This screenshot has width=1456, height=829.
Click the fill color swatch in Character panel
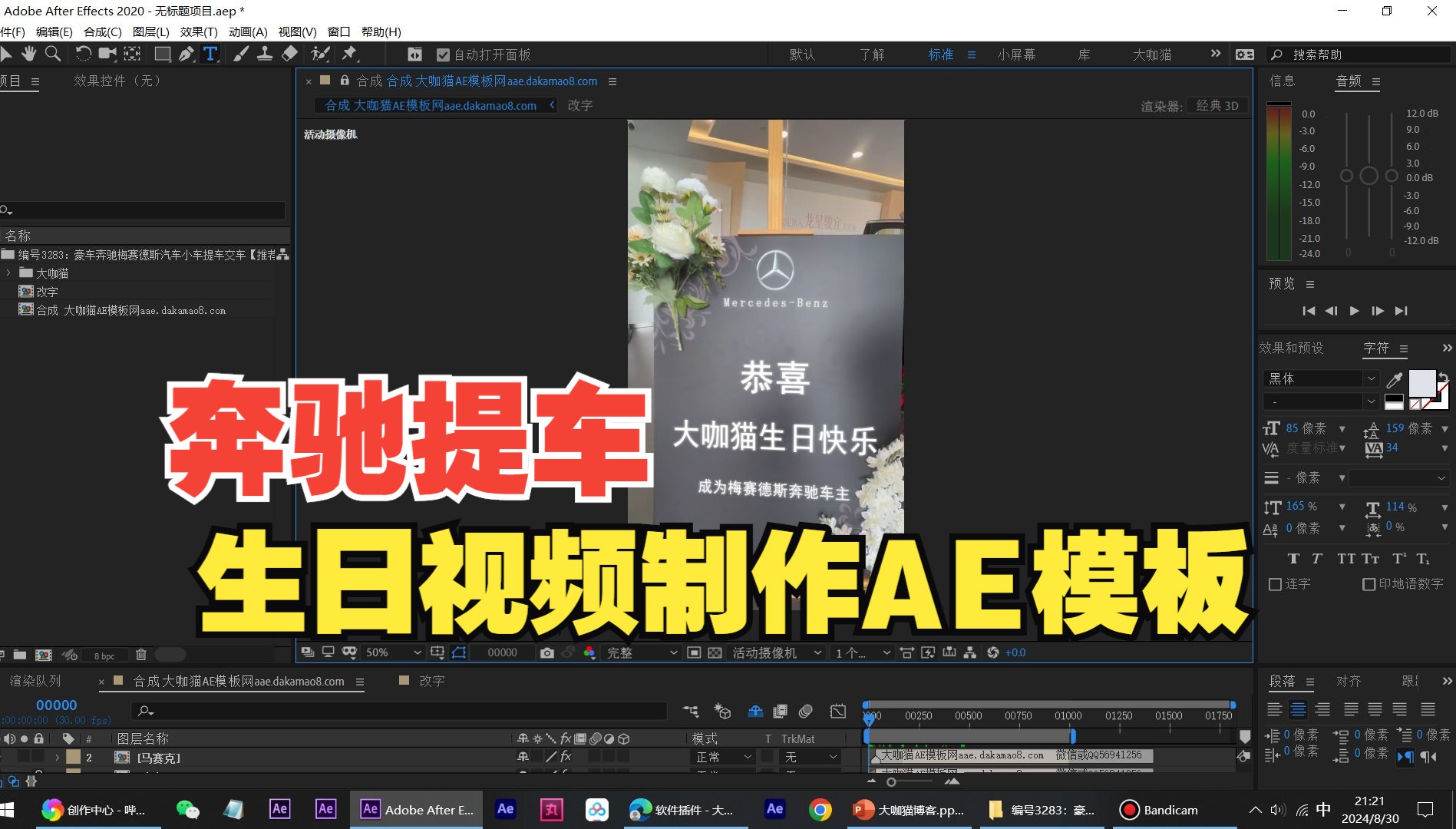(x=1421, y=382)
